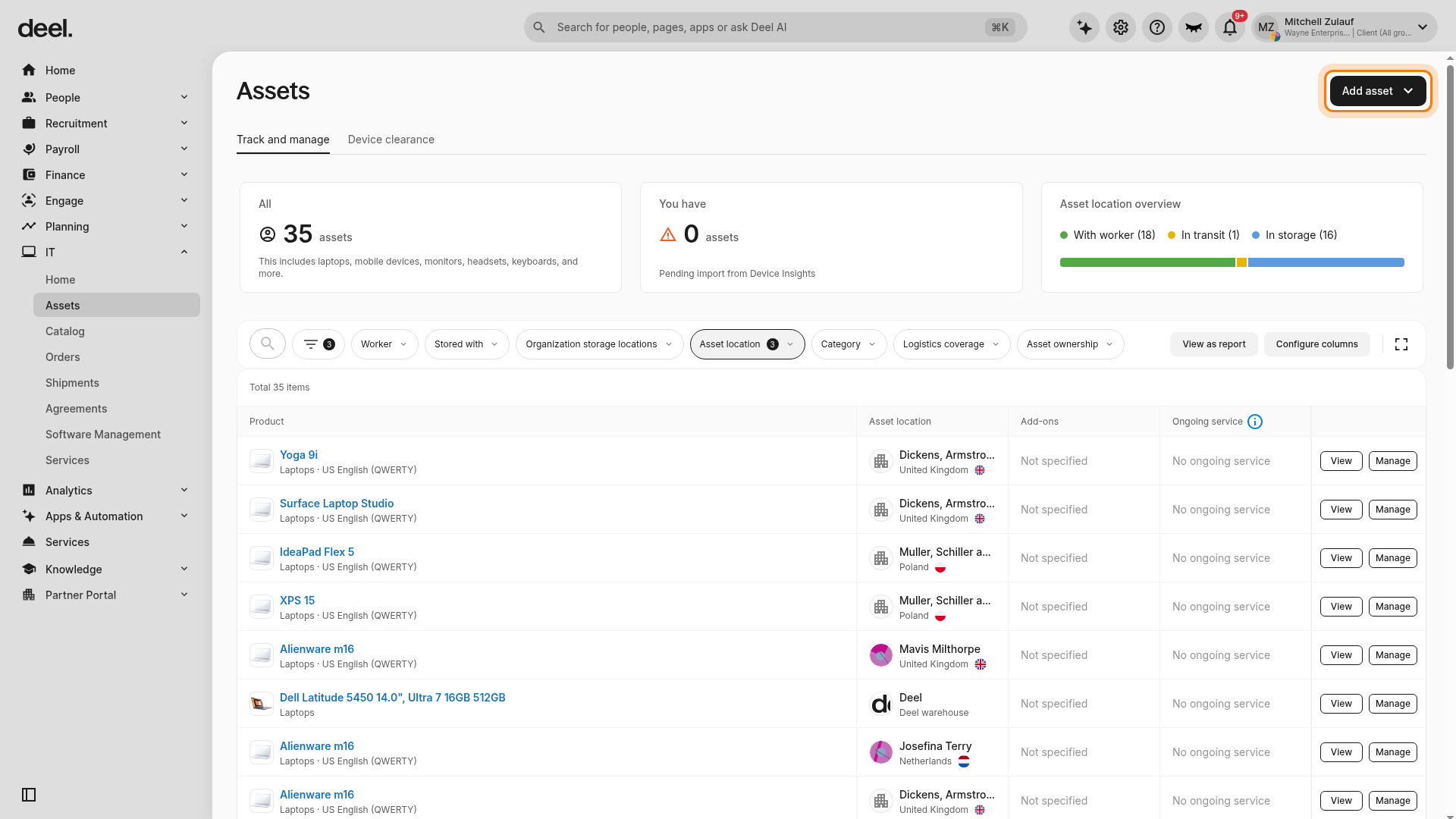Select Track and manage tab
This screenshot has width=1456, height=819.
tap(283, 140)
